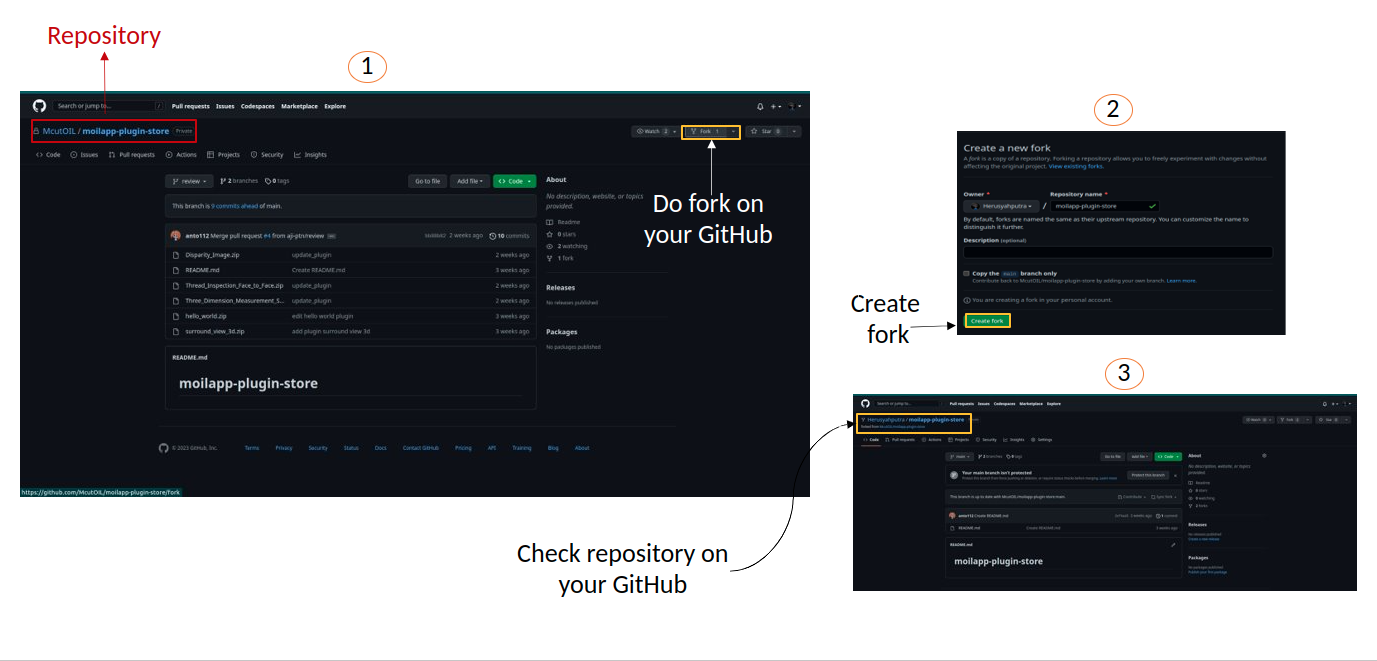Click file icon beside Thread_Inspection_Face_to_Face.zip
This screenshot has width=1377, height=661.
176,285
